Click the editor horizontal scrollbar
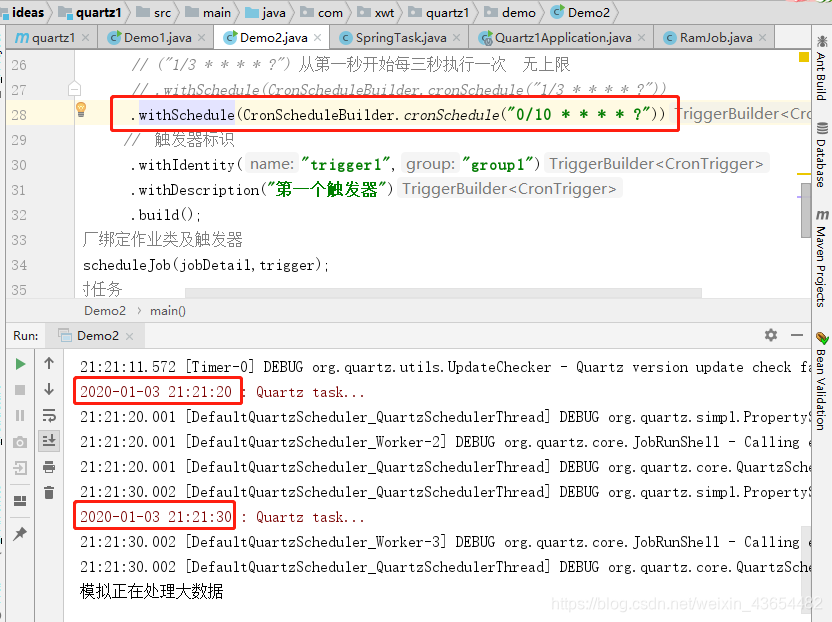Viewport: 832px width, 622px height. click(x=443, y=293)
